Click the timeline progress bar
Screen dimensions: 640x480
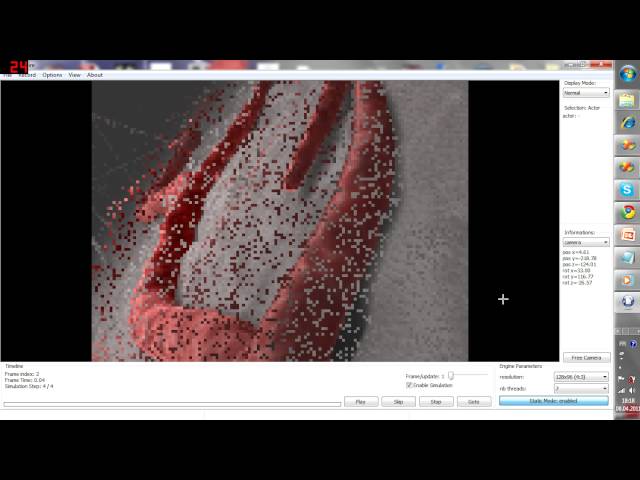[172, 404]
